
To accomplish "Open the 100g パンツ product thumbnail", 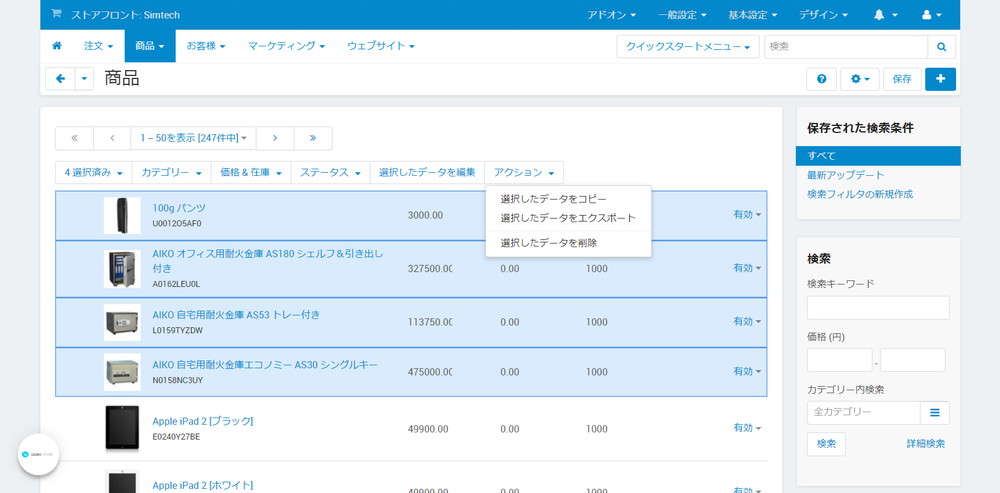I will (122, 216).
